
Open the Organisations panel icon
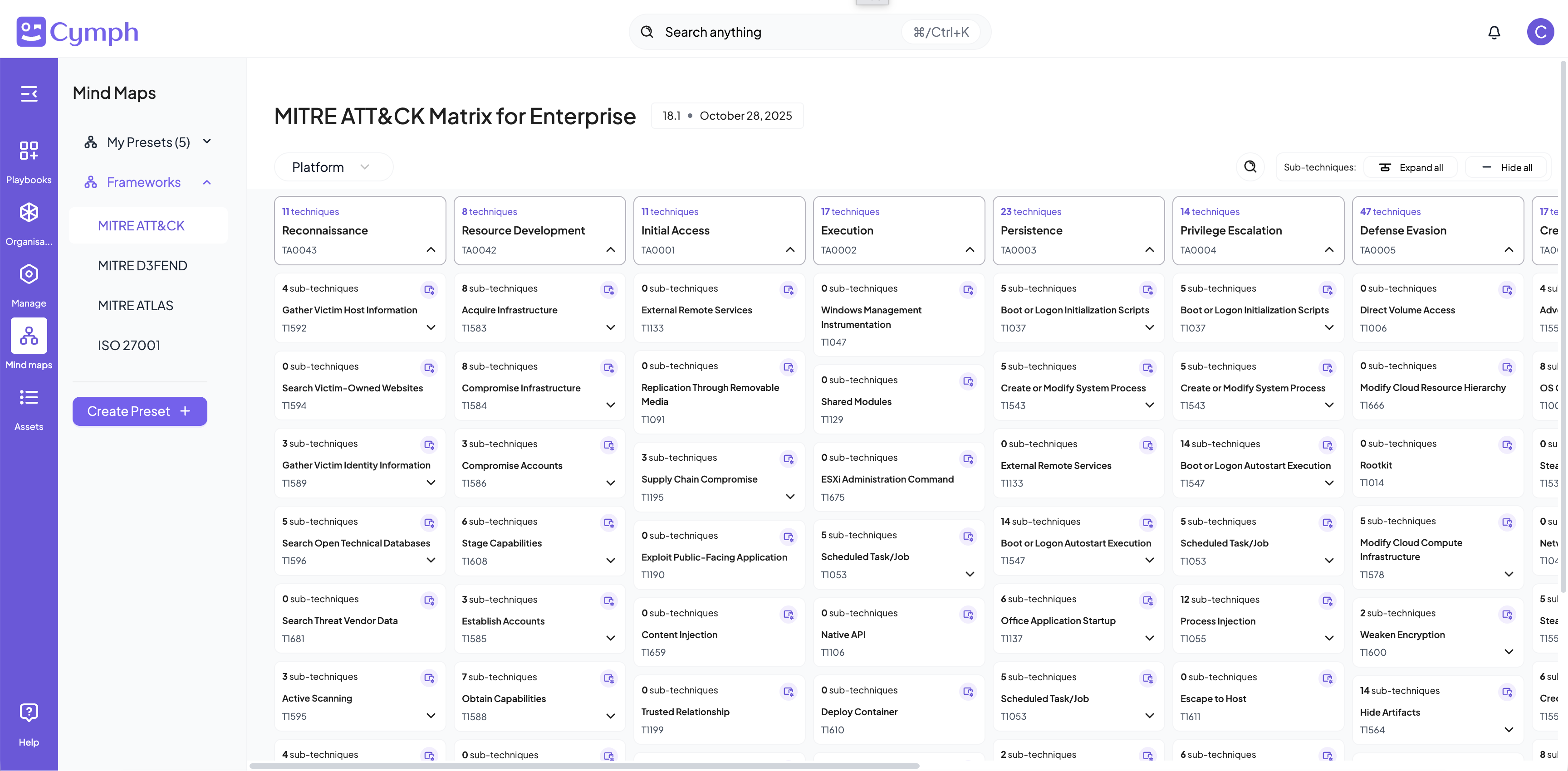(x=29, y=221)
